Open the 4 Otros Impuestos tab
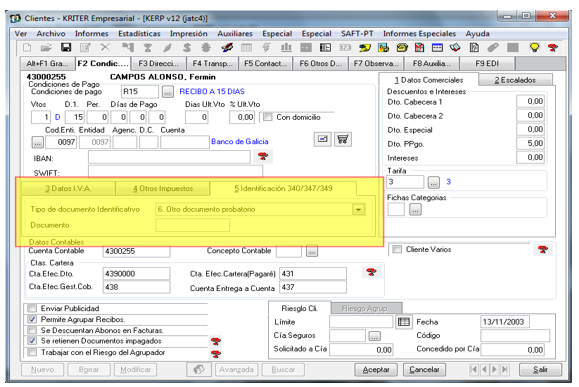 (x=163, y=188)
